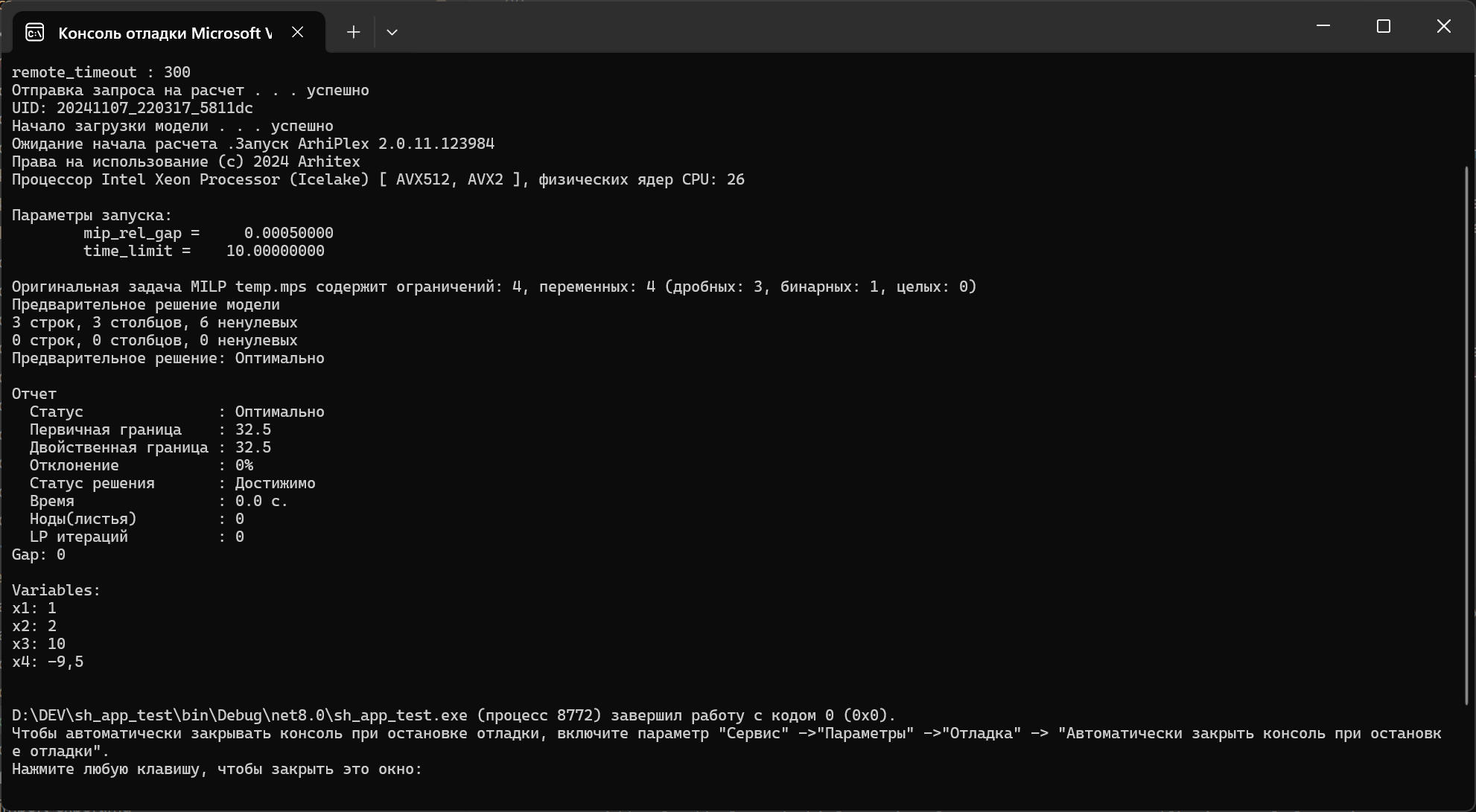Click the 'Процессор Intel Xeon Processor (Icelake)' line
This screenshot has height=812, width=1476.
tap(378, 179)
